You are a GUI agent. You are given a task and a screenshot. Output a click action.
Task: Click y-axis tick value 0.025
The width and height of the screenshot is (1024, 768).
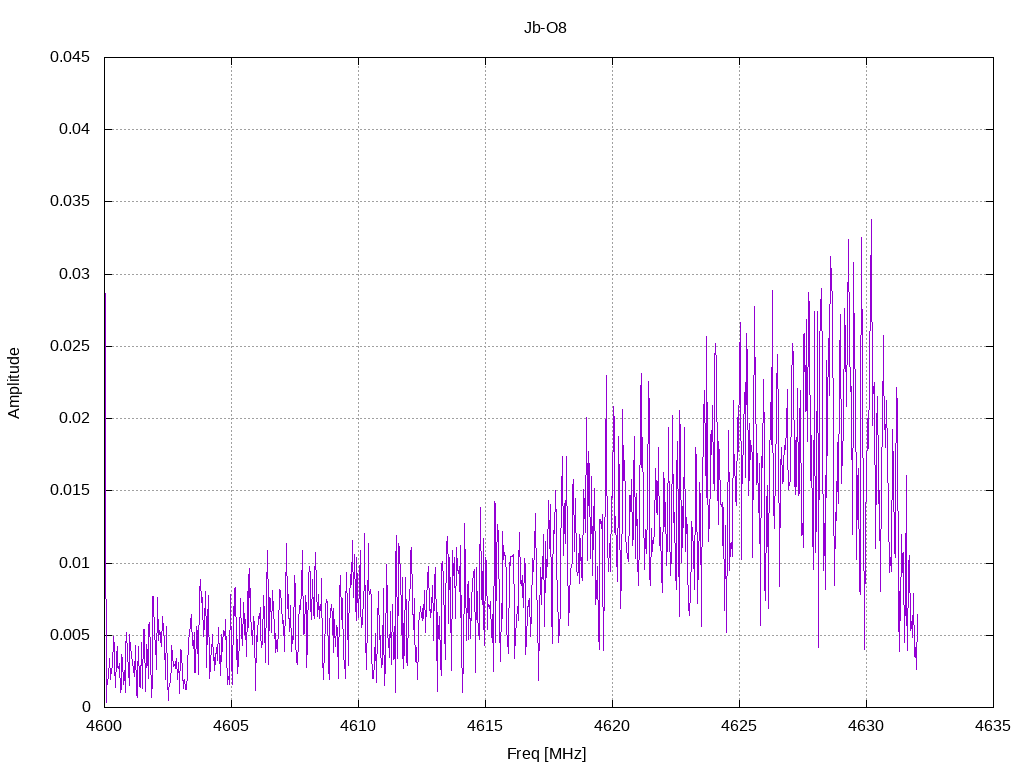click(70, 345)
